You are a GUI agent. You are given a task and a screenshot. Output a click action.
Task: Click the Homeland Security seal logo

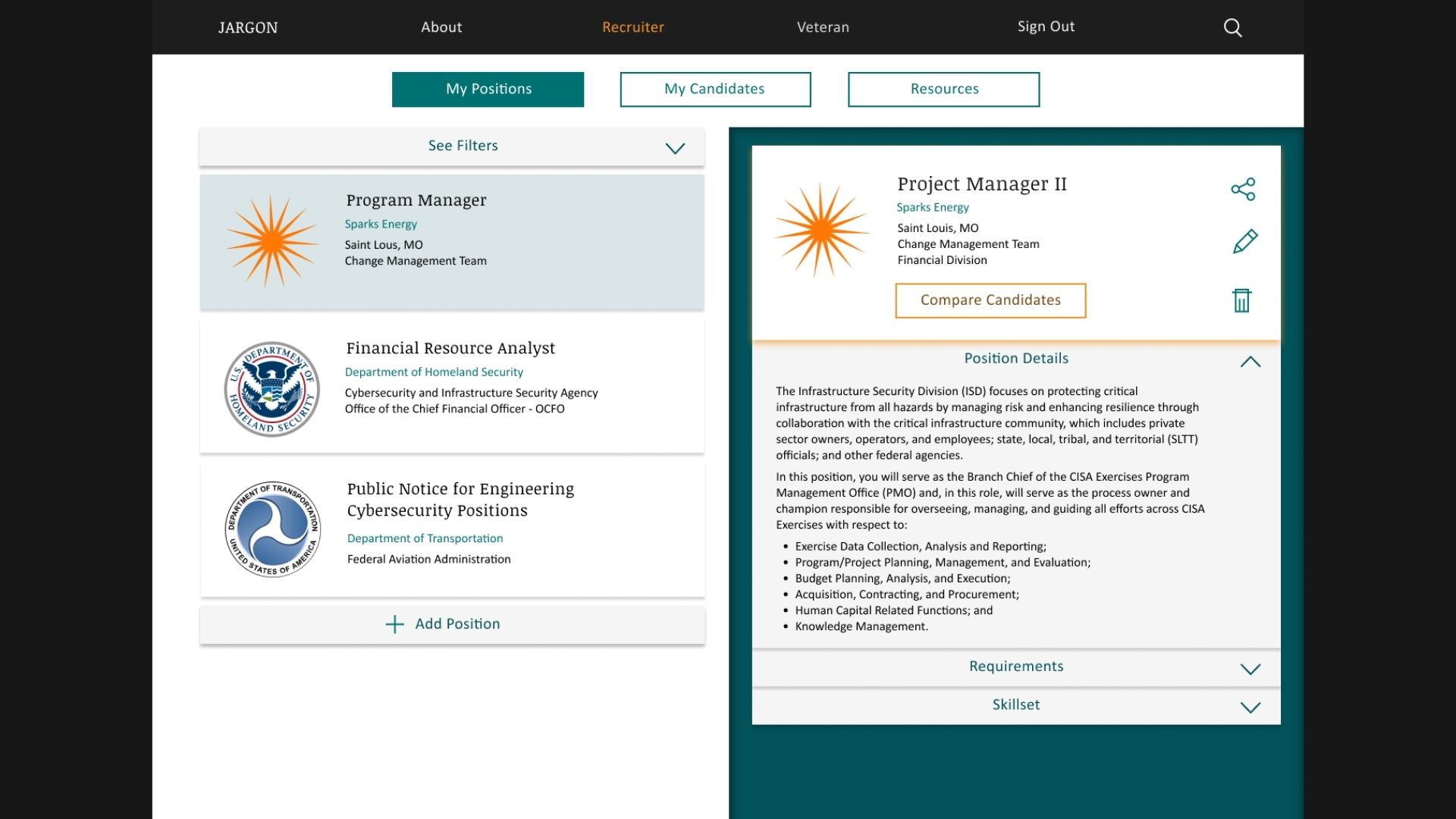pyautogui.click(x=271, y=389)
